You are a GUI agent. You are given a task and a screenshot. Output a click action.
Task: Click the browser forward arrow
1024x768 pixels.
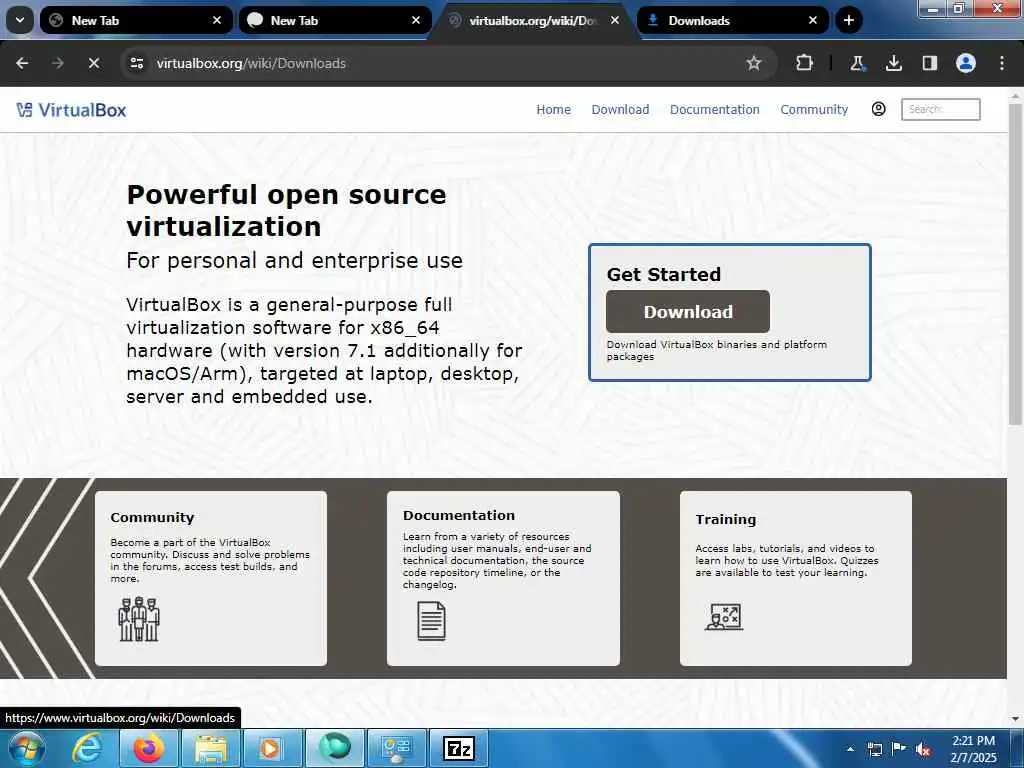57,63
